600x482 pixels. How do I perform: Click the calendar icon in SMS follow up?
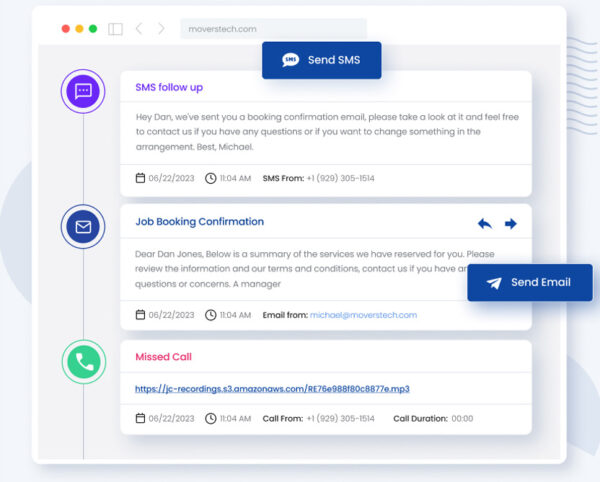(x=140, y=179)
